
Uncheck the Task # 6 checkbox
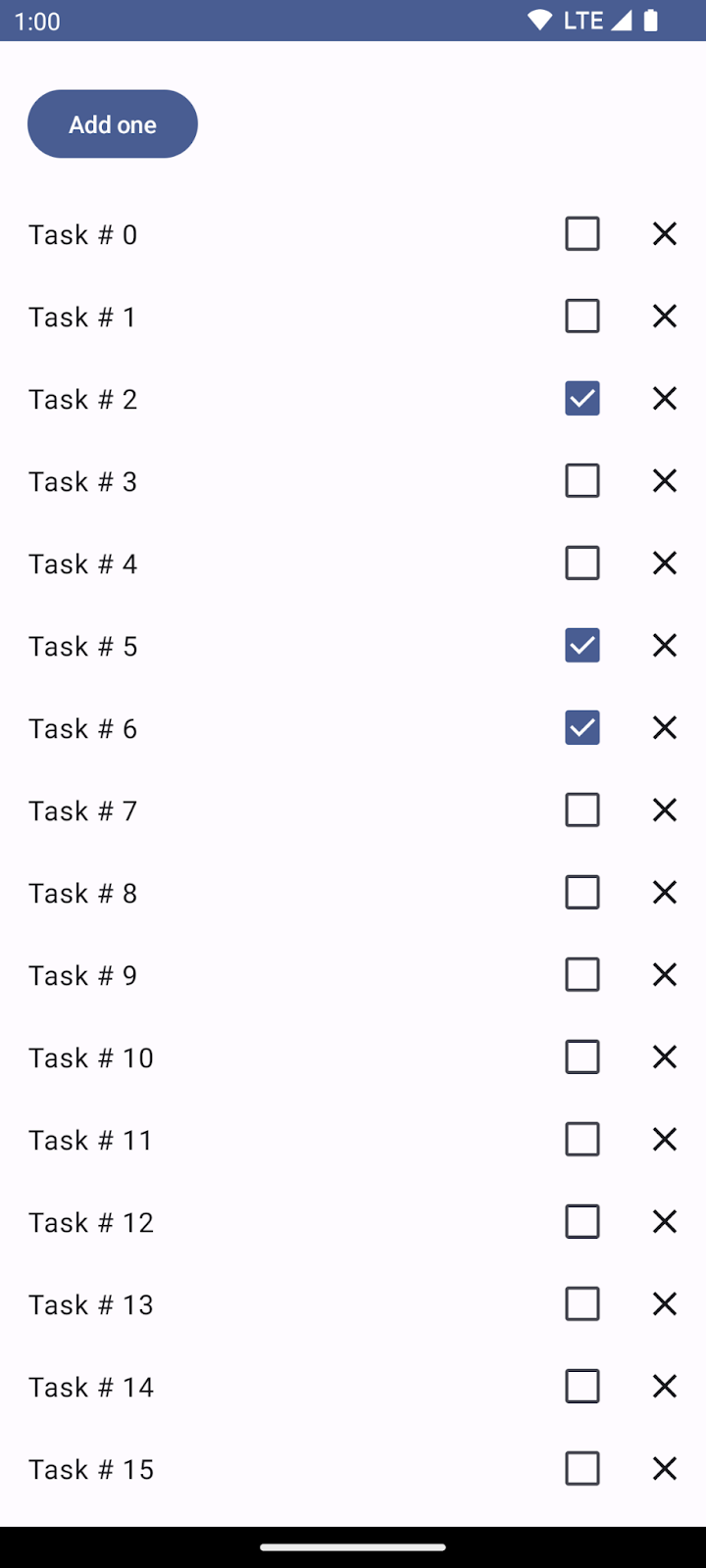tap(582, 728)
